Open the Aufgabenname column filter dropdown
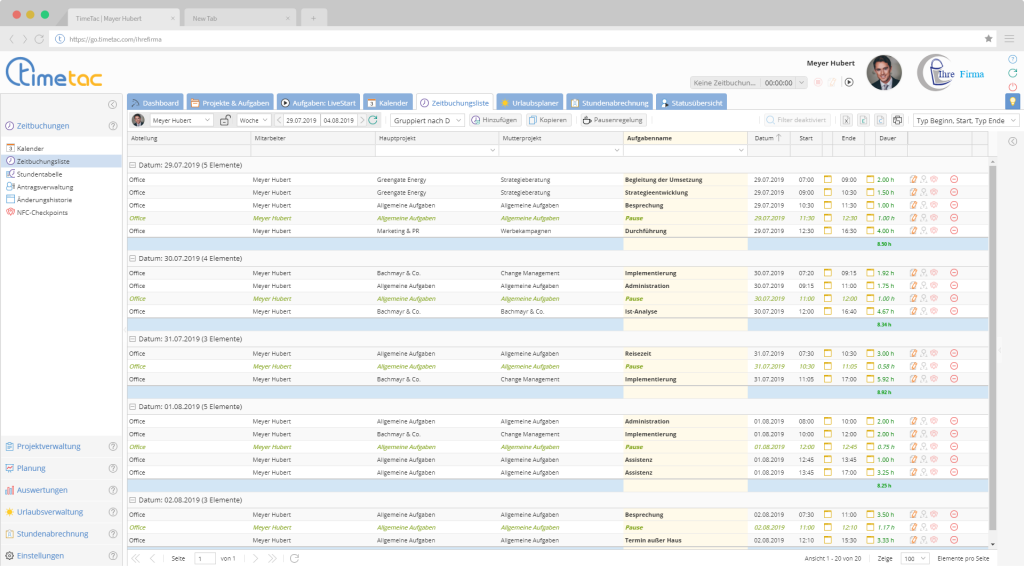This screenshot has width=1024, height=576. point(741,151)
